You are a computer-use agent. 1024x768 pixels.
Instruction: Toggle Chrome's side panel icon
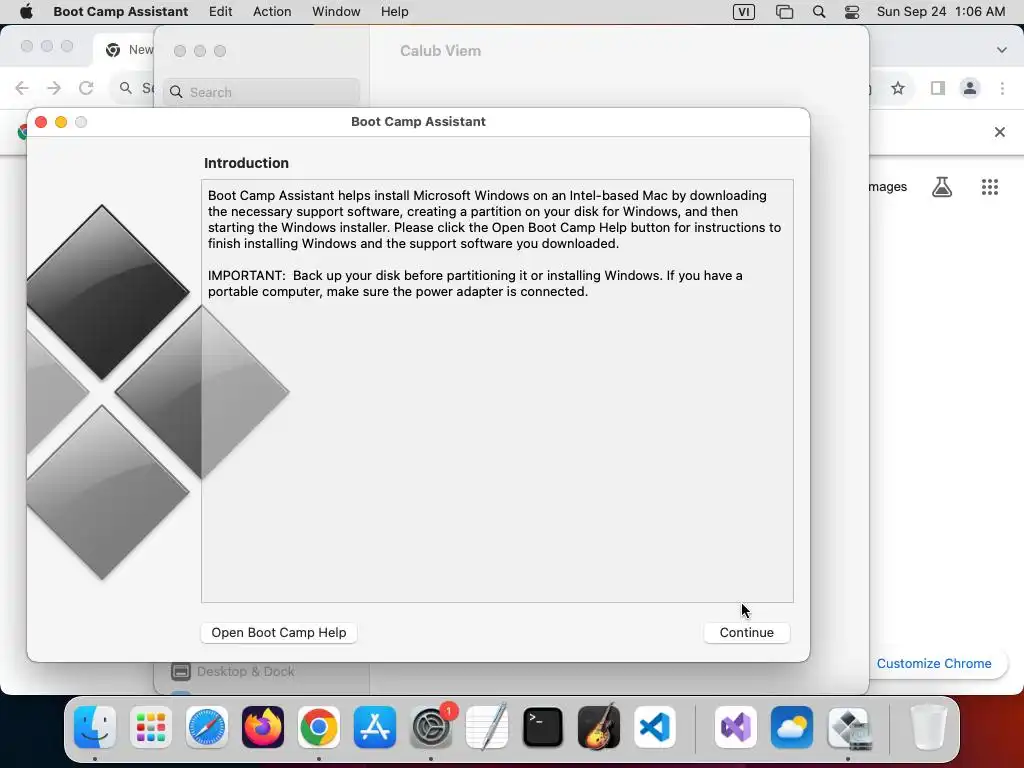pos(938,88)
